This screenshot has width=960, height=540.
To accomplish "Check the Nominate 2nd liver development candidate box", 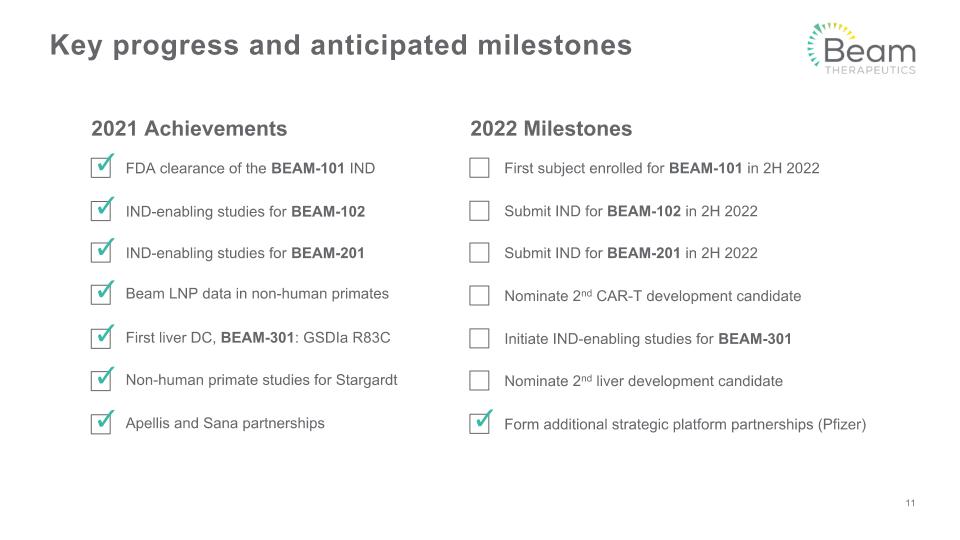I will (x=479, y=380).
